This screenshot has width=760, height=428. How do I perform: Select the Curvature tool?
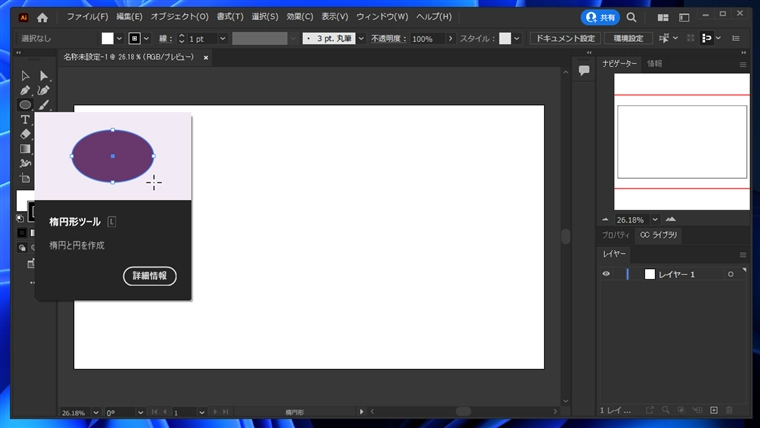44,90
